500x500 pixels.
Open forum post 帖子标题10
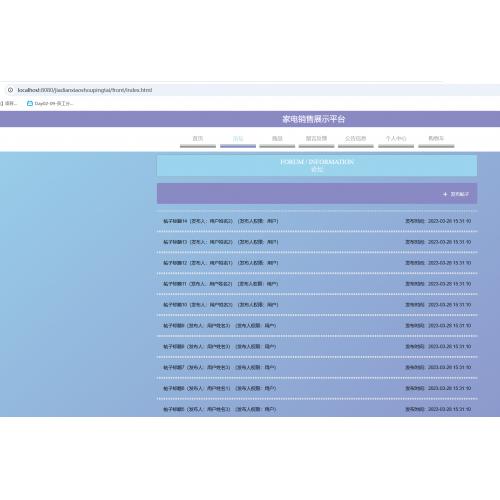(x=317, y=305)
